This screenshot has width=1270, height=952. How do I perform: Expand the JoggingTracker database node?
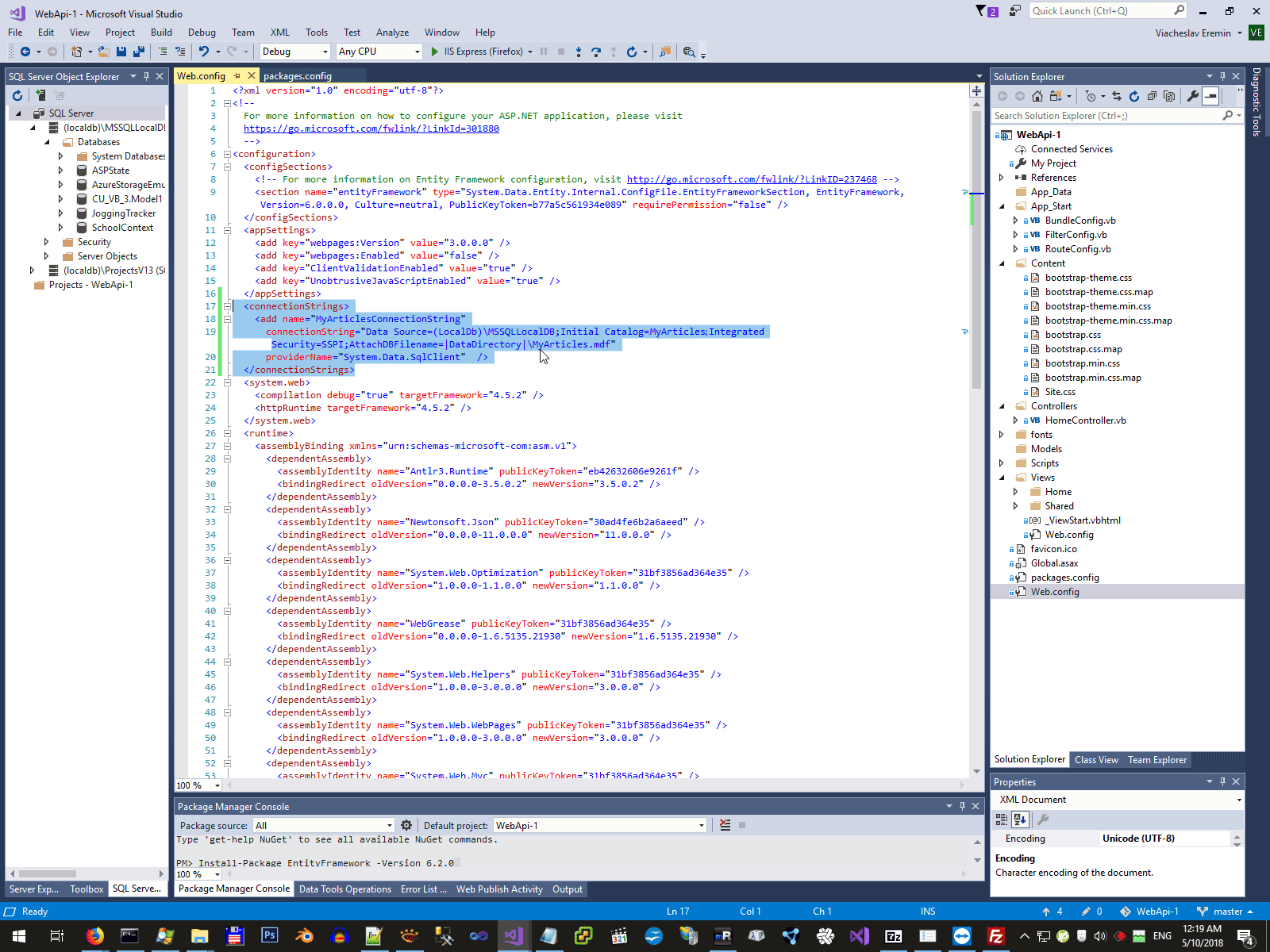click(60, 213)
